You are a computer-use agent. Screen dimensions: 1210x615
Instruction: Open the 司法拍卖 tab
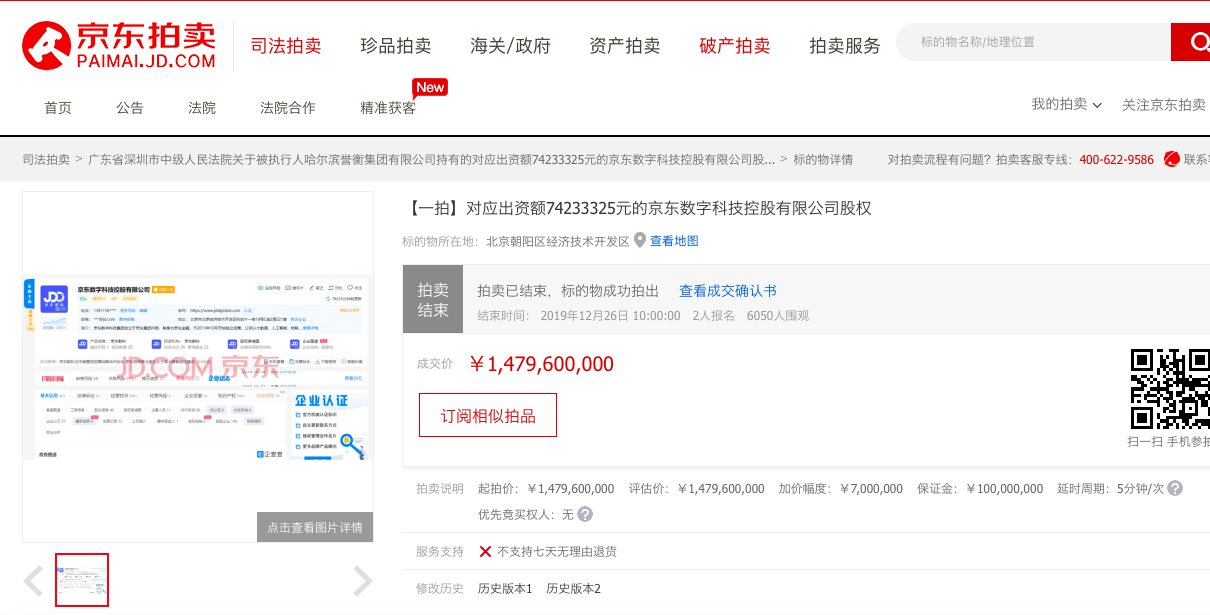(286, 45)
